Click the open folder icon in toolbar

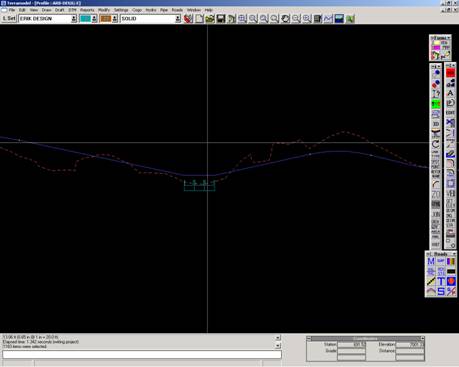(210, 19)
